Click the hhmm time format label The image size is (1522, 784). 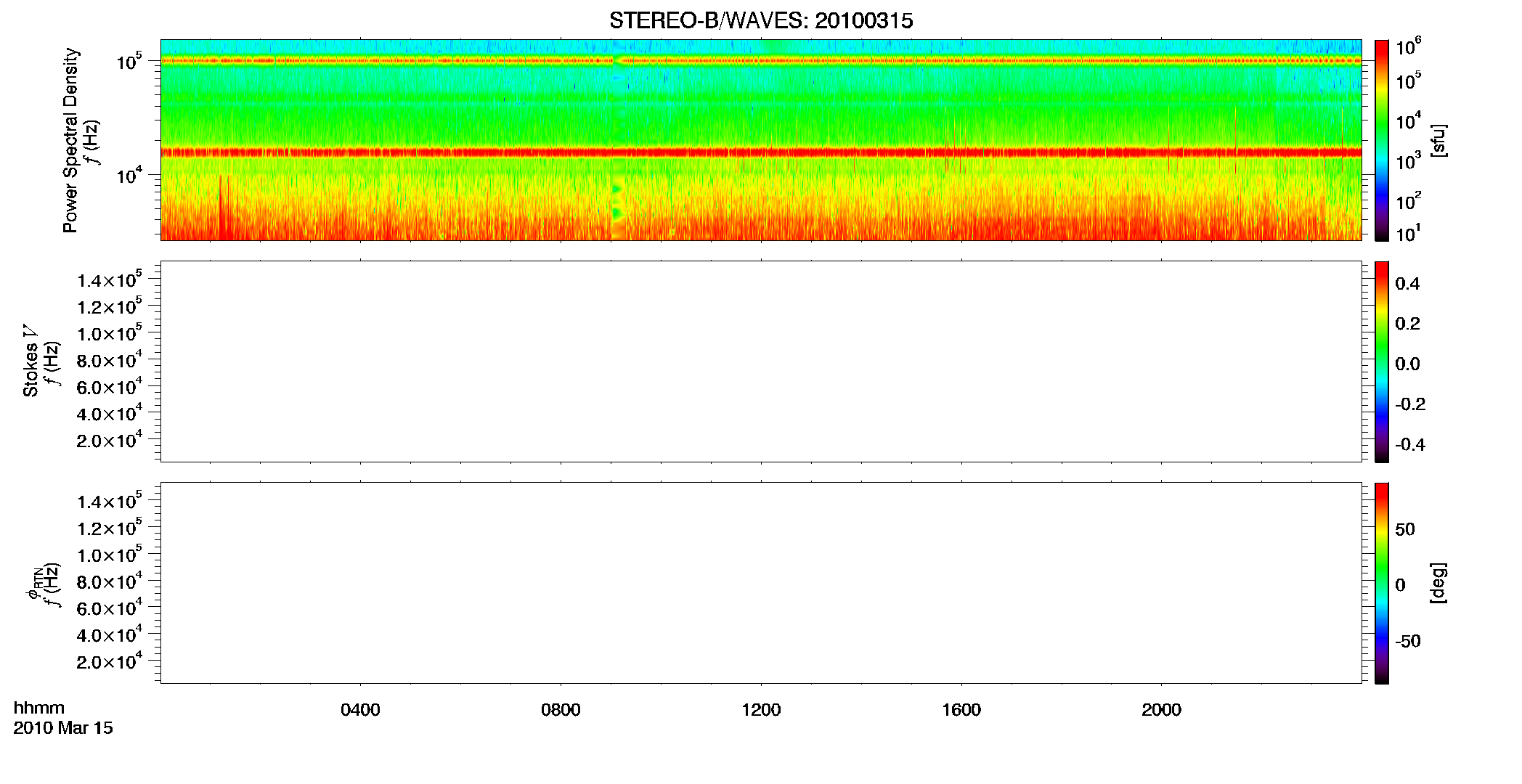tap(39, 709)
